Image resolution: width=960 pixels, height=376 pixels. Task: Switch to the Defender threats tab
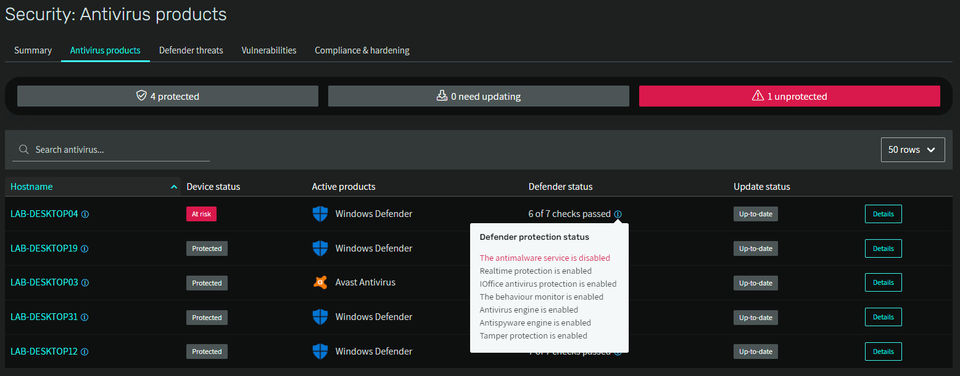point(191,50)
